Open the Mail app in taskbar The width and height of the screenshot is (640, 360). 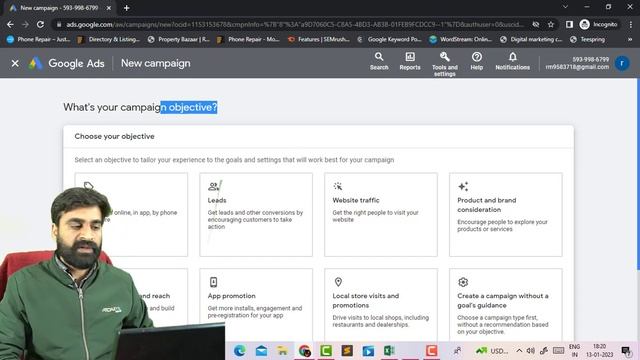point(261,351)
